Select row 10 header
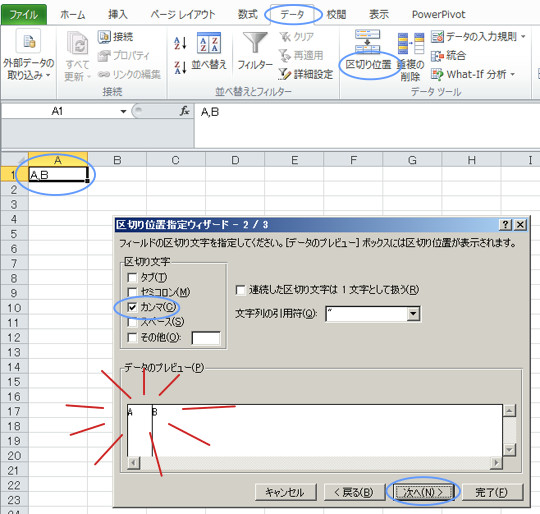The image size is (540, 514). [x=14, y=308]
